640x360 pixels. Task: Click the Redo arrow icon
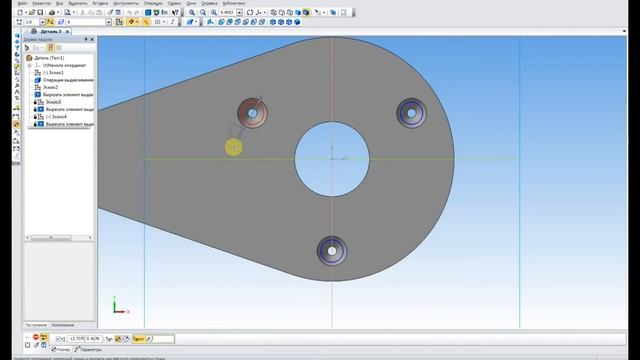click(x=137, y=13)
